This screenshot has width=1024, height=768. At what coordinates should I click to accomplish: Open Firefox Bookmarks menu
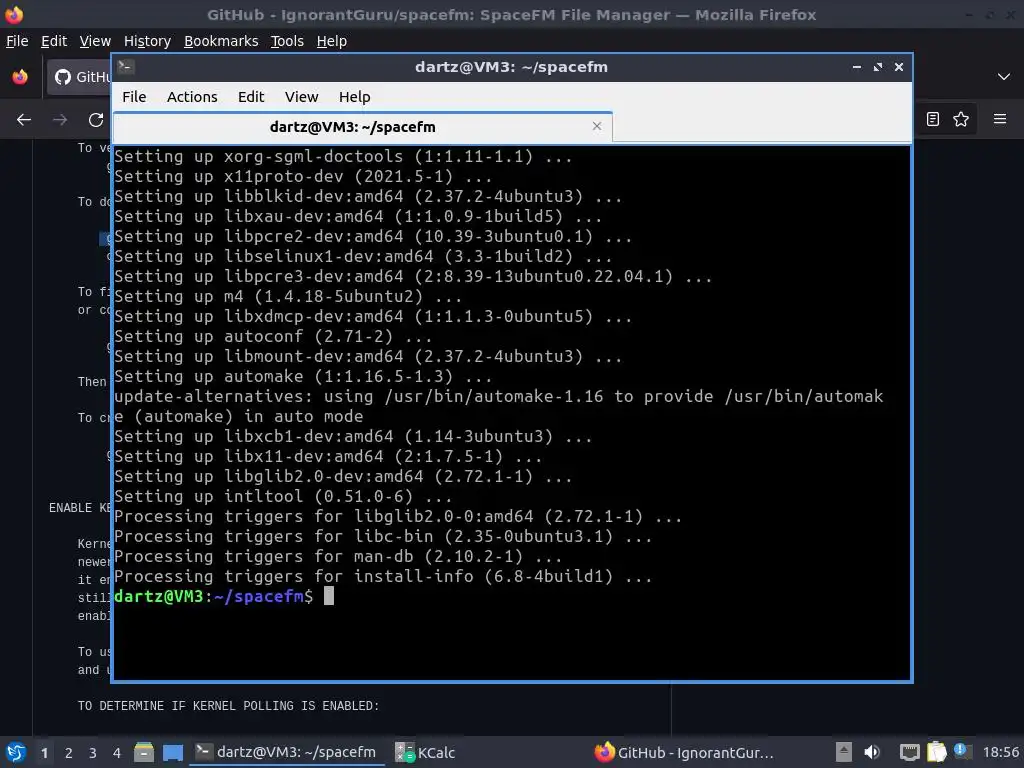[x=221, y=41]
